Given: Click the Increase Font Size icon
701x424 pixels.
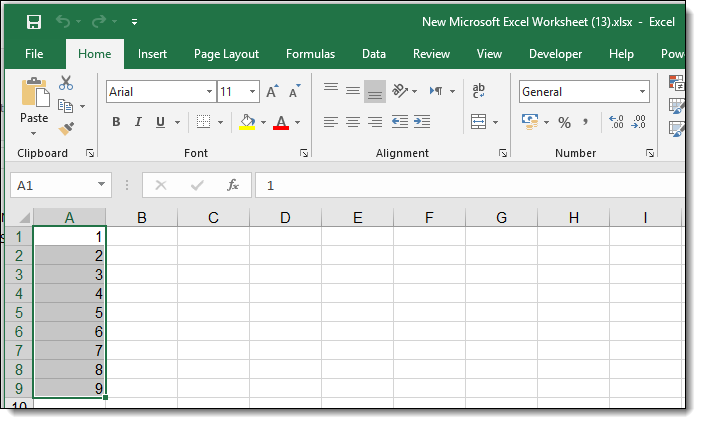Looking at the screenshot, I should pos(272,92).
